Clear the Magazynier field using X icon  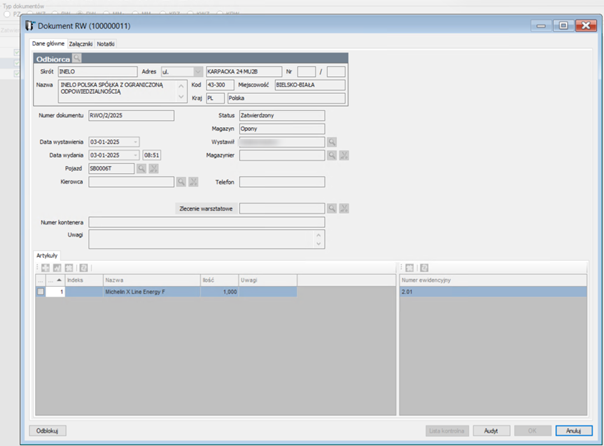coord(343,156)
